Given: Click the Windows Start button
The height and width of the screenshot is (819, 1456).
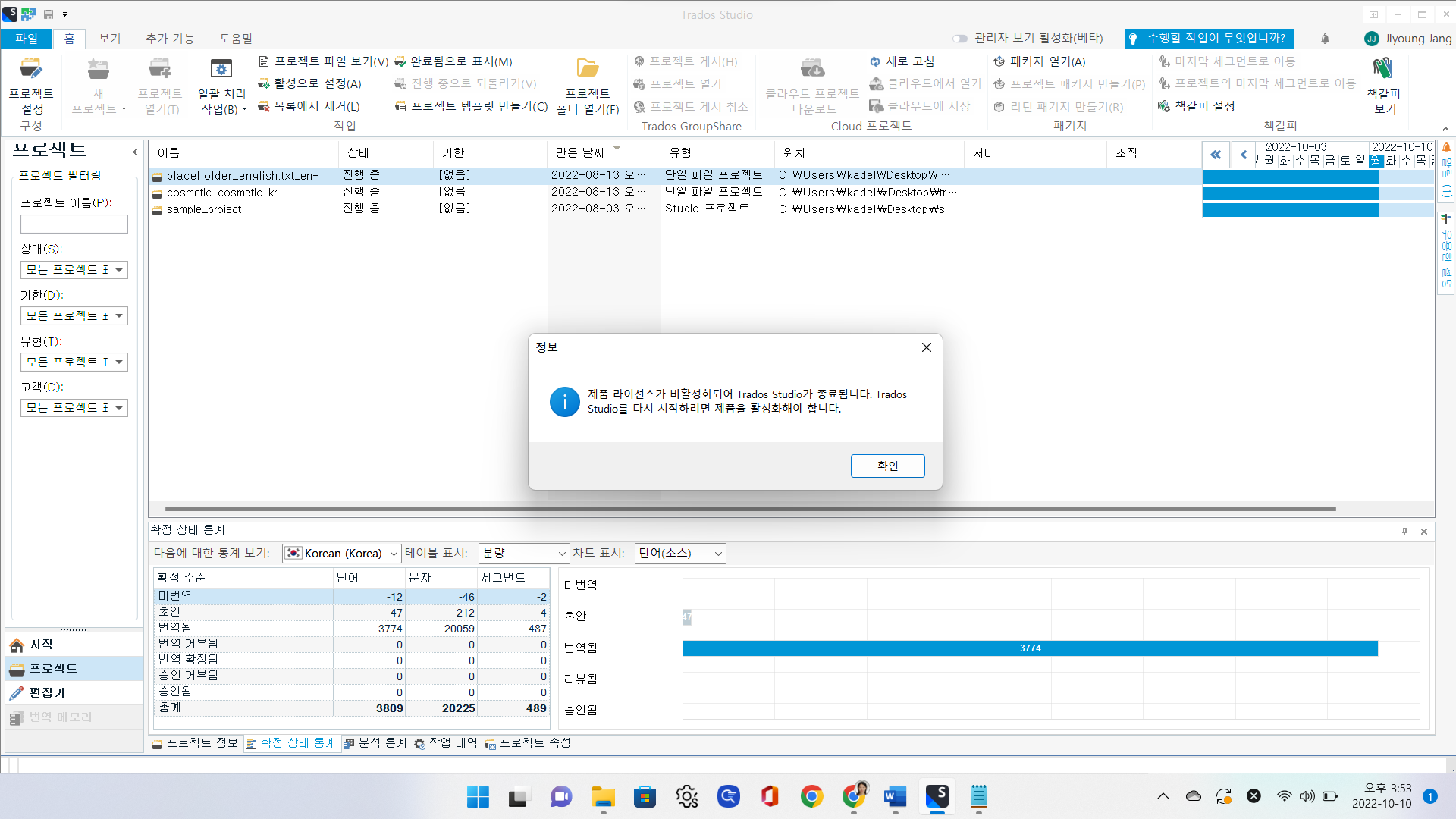Looking at the screenshot, I should 478,797.
